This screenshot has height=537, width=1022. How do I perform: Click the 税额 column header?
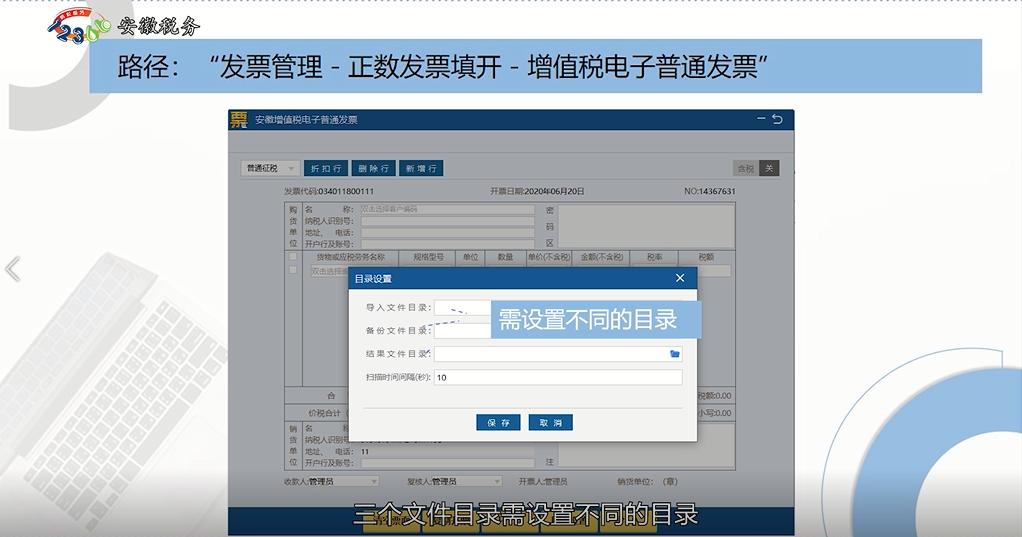click(x=707, y=257)
